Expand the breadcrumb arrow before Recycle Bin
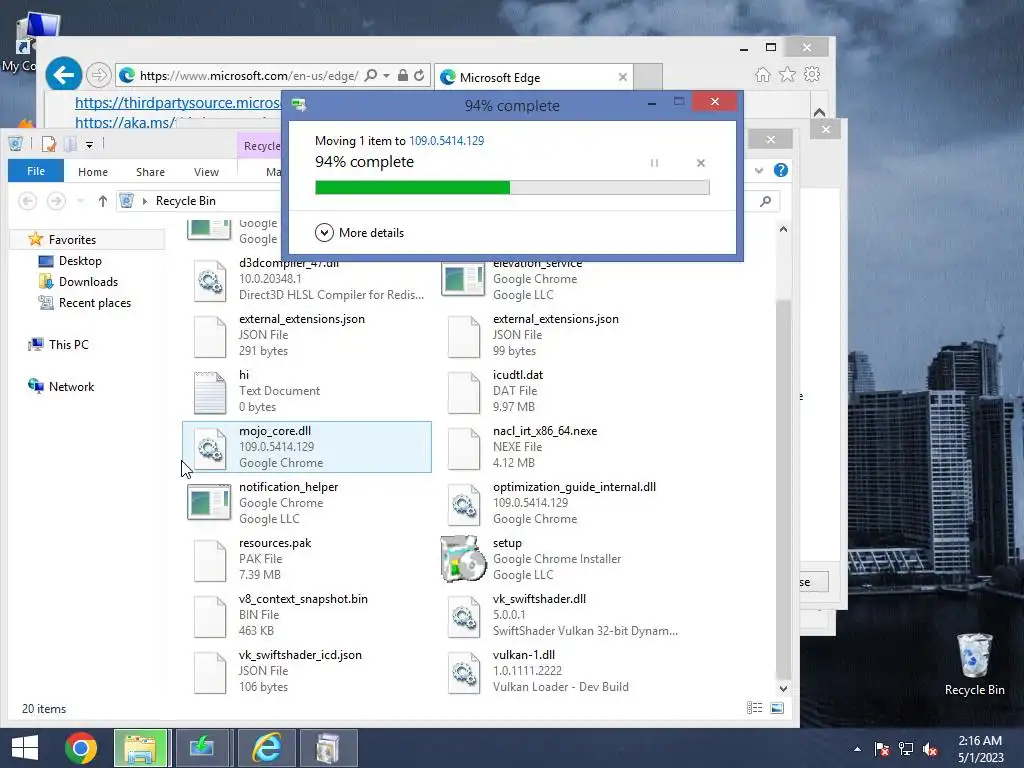The image size is (1024, 768). click(145, 201)
